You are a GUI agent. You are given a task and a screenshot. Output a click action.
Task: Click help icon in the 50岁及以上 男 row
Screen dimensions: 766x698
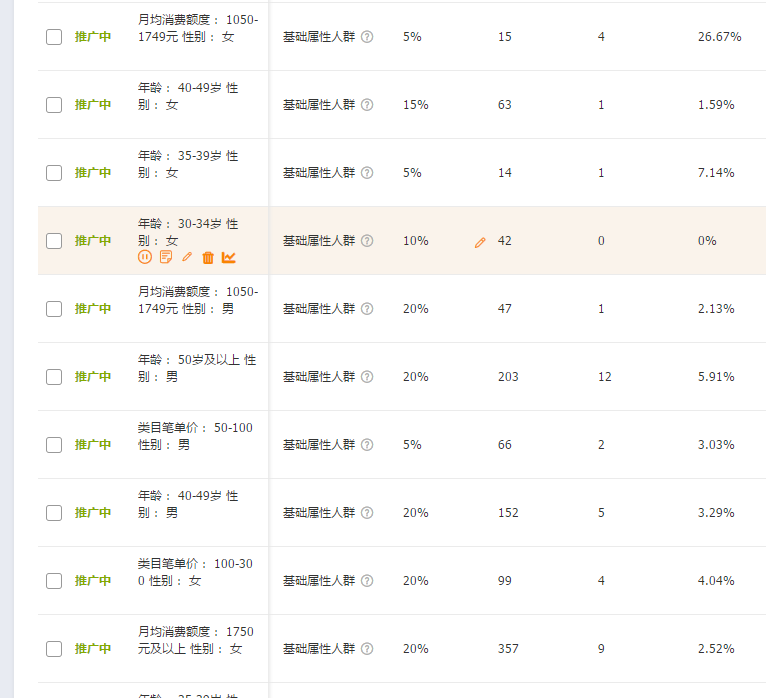[x=367, y=377]
